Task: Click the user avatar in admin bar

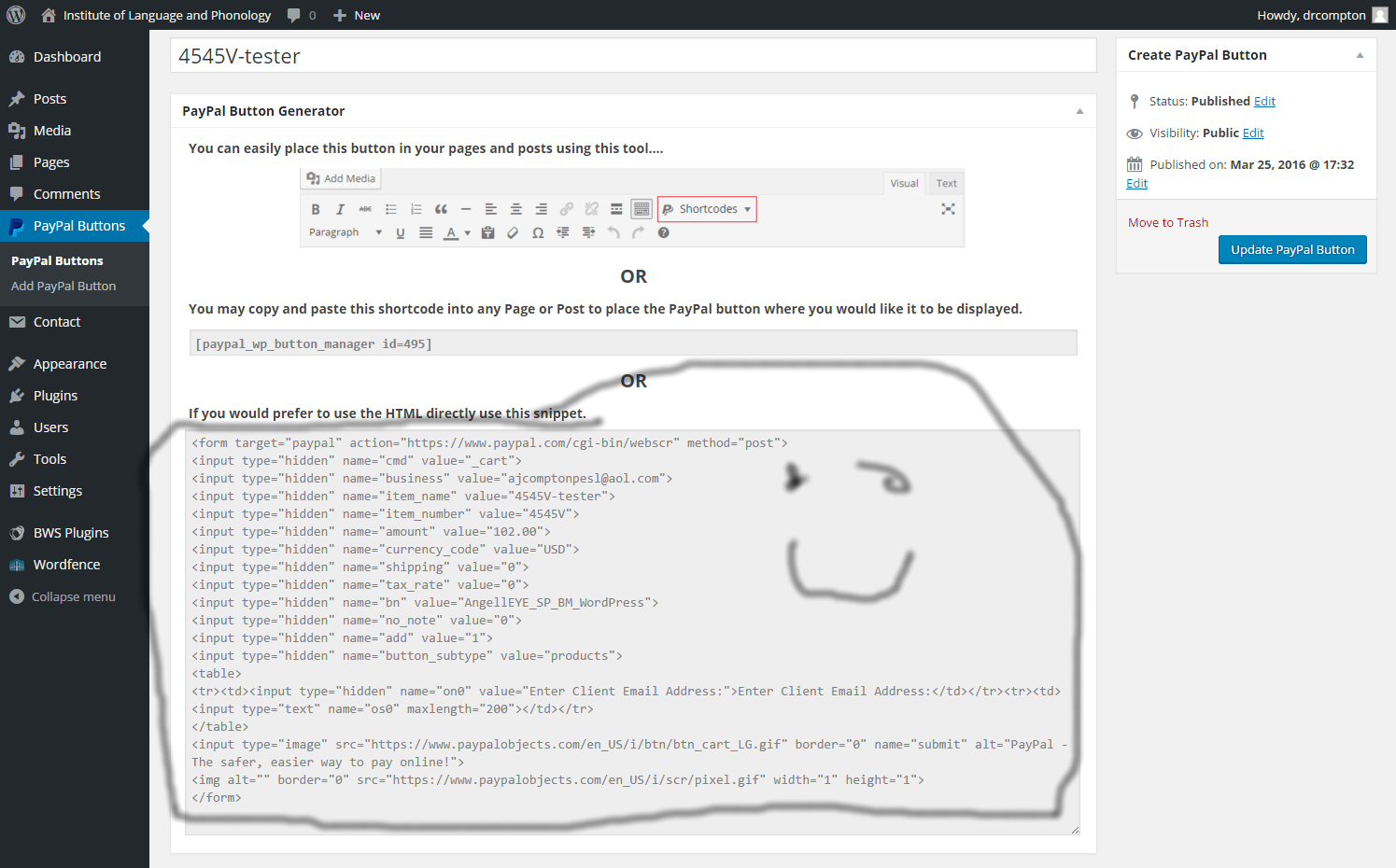Action: (1379, 15)
